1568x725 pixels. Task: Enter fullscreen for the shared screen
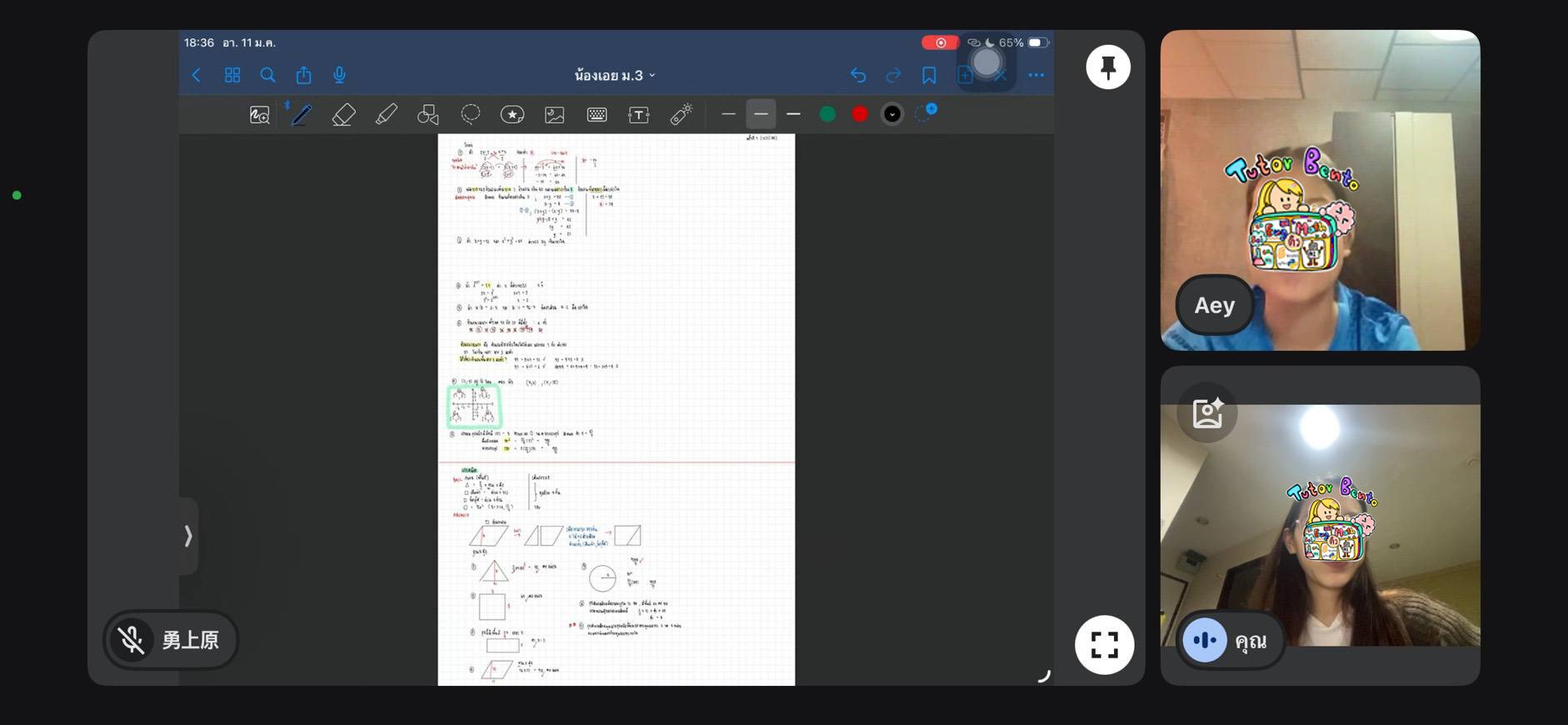click(1104, 644)
